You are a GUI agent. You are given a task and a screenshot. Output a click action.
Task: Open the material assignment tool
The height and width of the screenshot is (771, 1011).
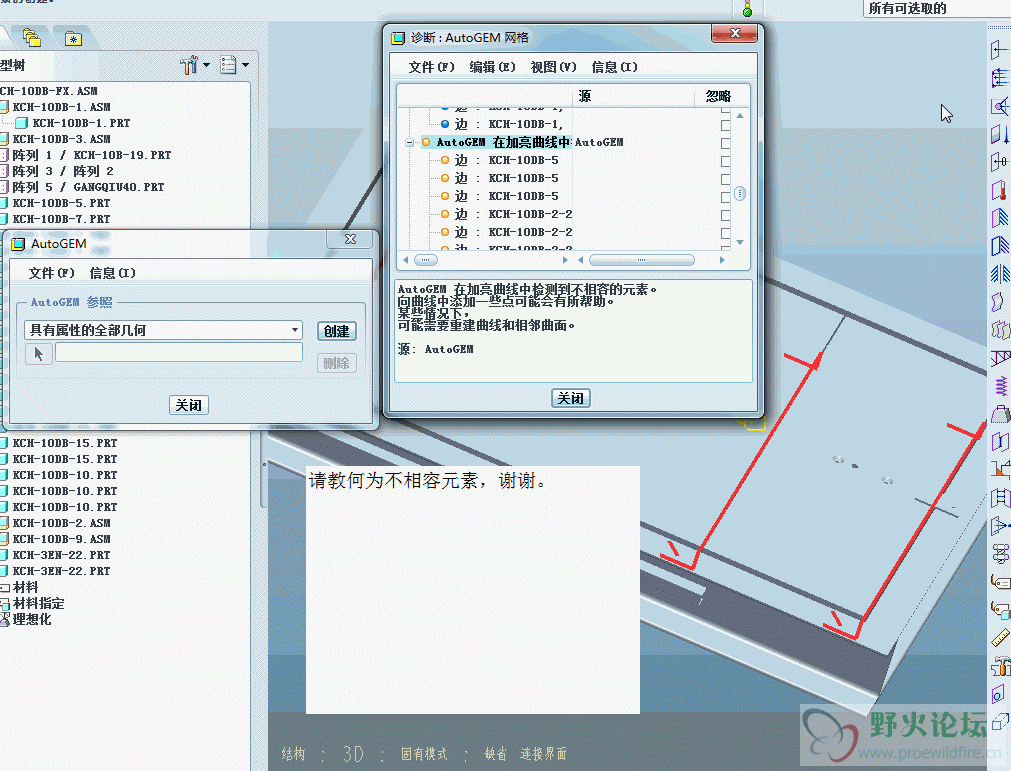[999, 609]
